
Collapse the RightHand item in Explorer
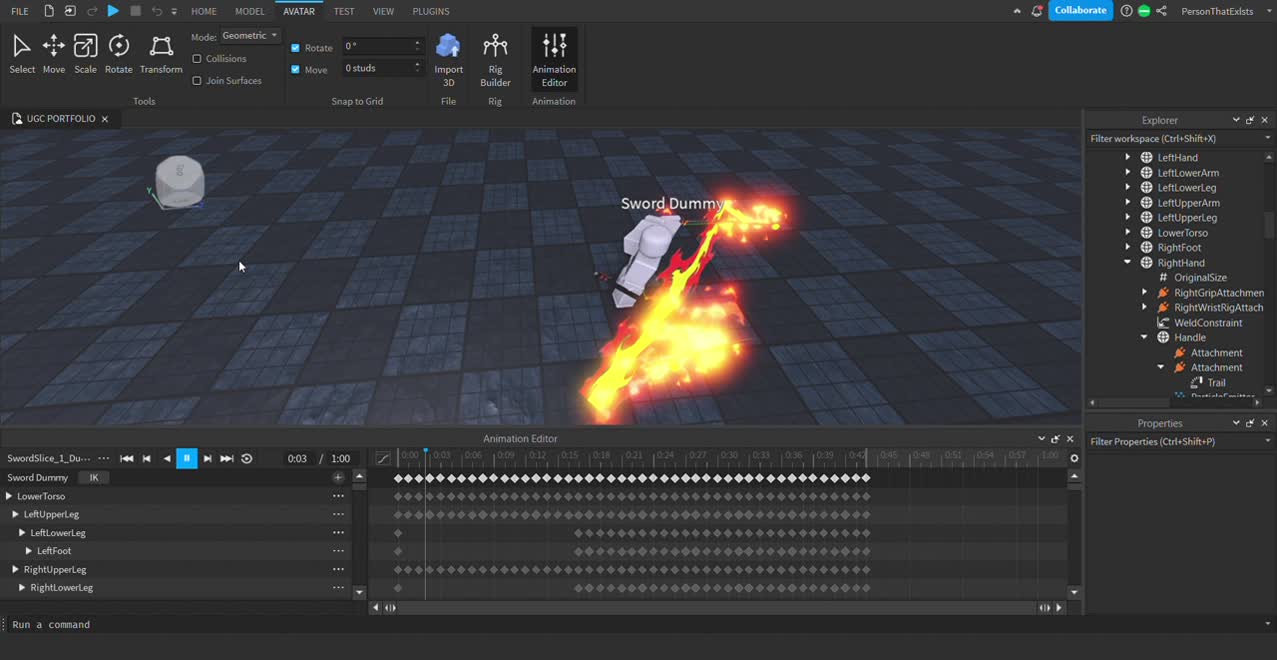coord(1127,262)
